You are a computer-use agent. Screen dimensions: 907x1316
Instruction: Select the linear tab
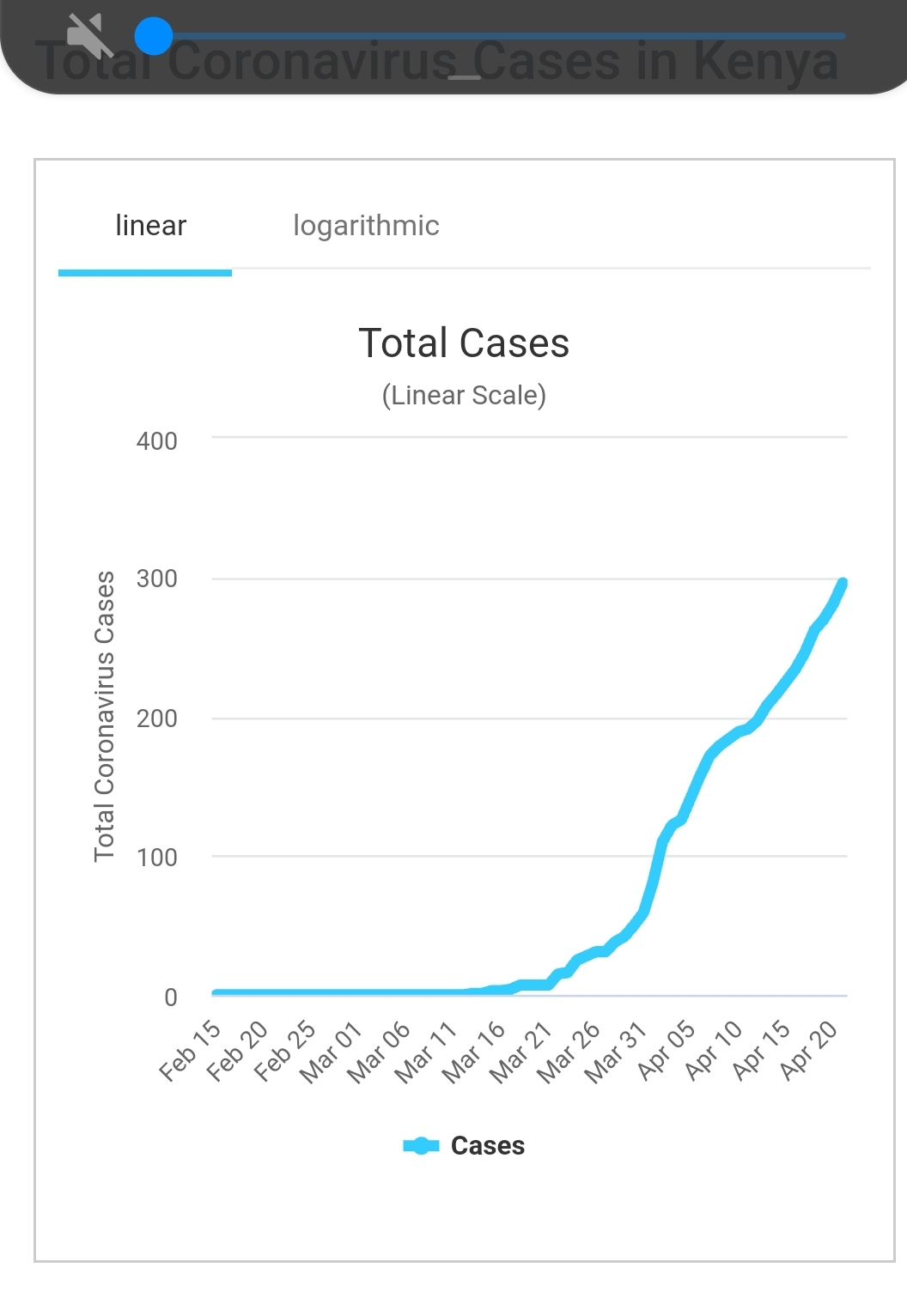(150, 226)
